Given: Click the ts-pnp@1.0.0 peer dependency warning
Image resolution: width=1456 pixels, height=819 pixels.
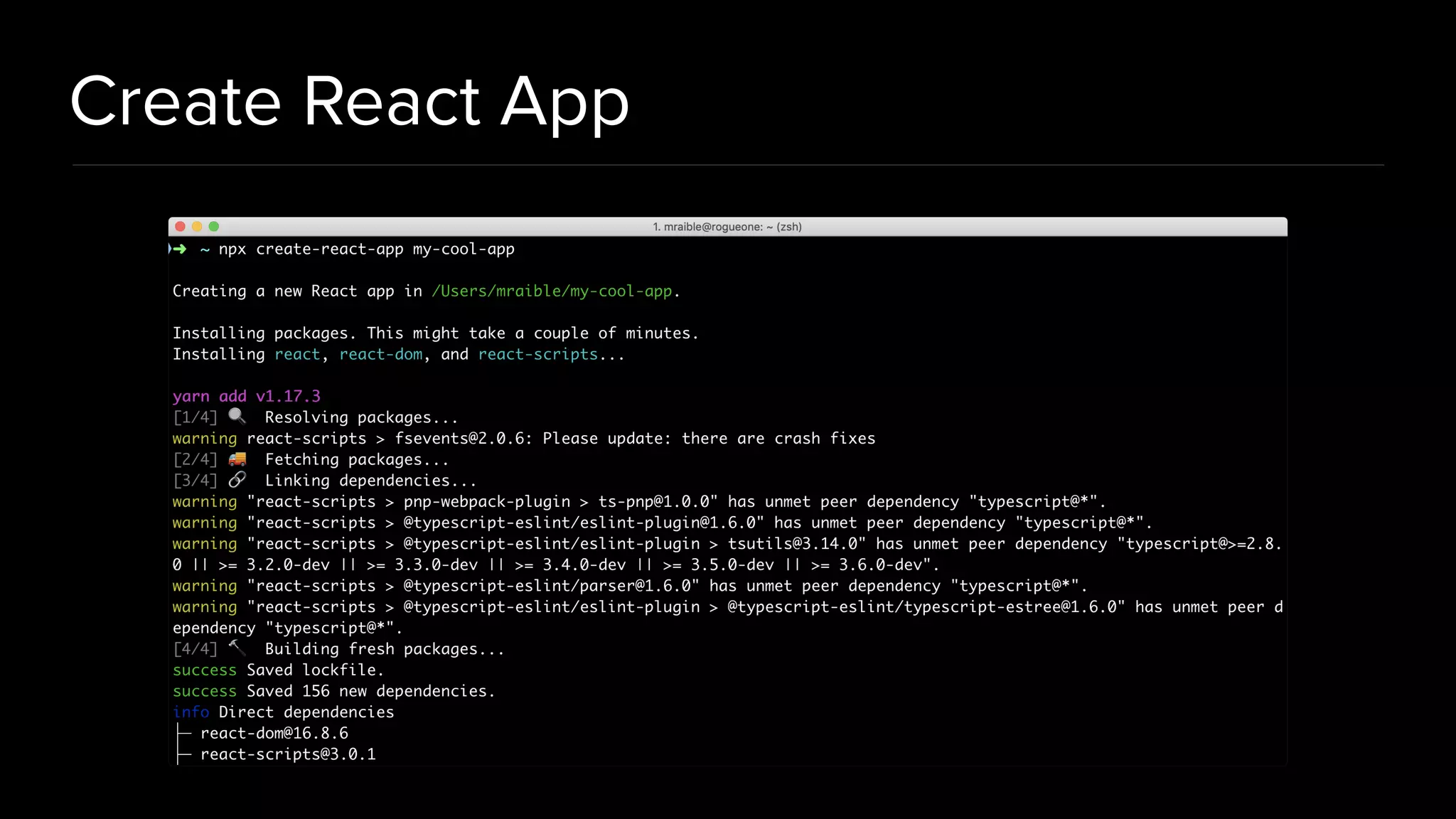Looking at the screenshot, I should (639, 502).
